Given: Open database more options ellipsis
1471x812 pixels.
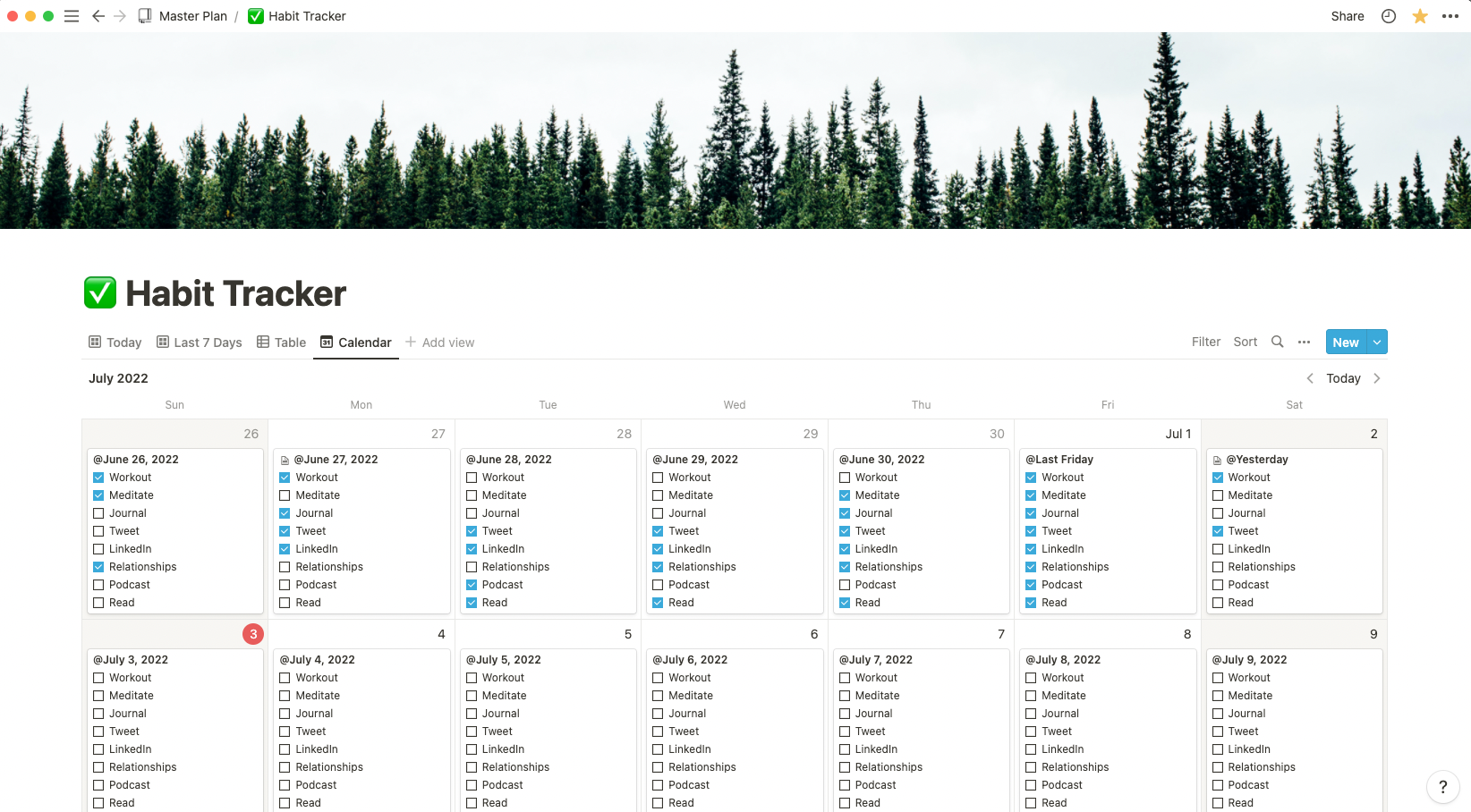Looking at the screenshot, I should pyautogui.click(x=1305, y=342).
